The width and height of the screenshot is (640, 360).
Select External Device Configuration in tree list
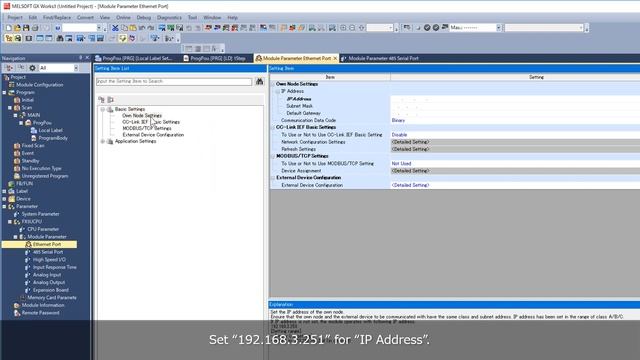point(153,135)
